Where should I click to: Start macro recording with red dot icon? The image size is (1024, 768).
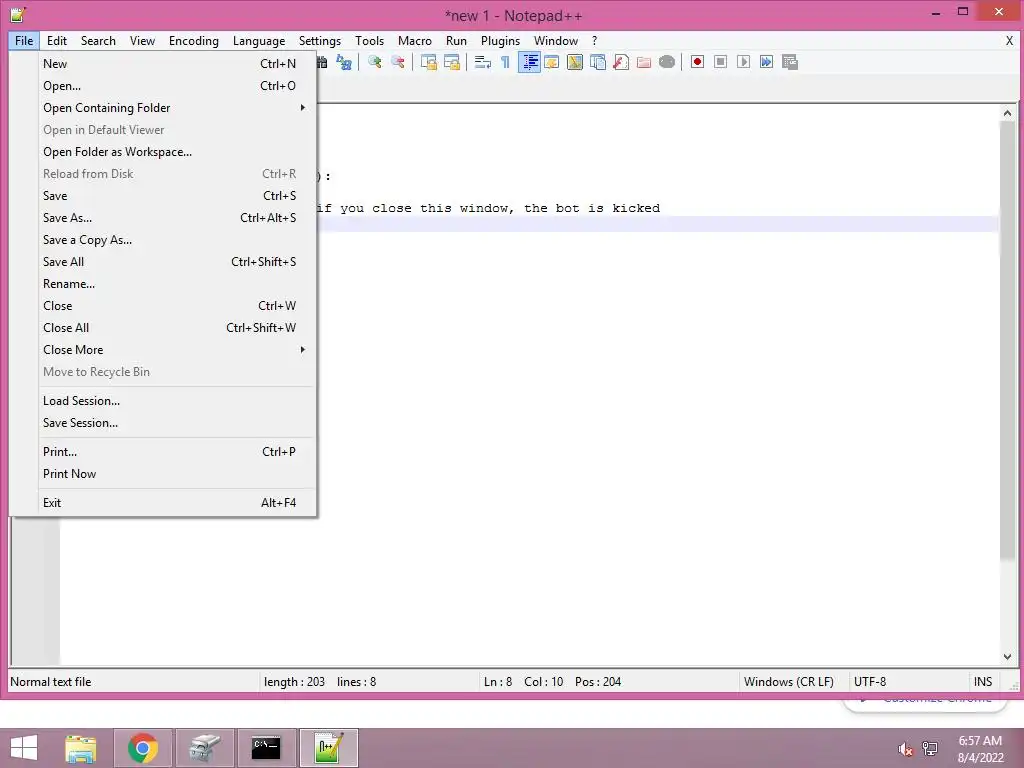click(x=697, y=62)
